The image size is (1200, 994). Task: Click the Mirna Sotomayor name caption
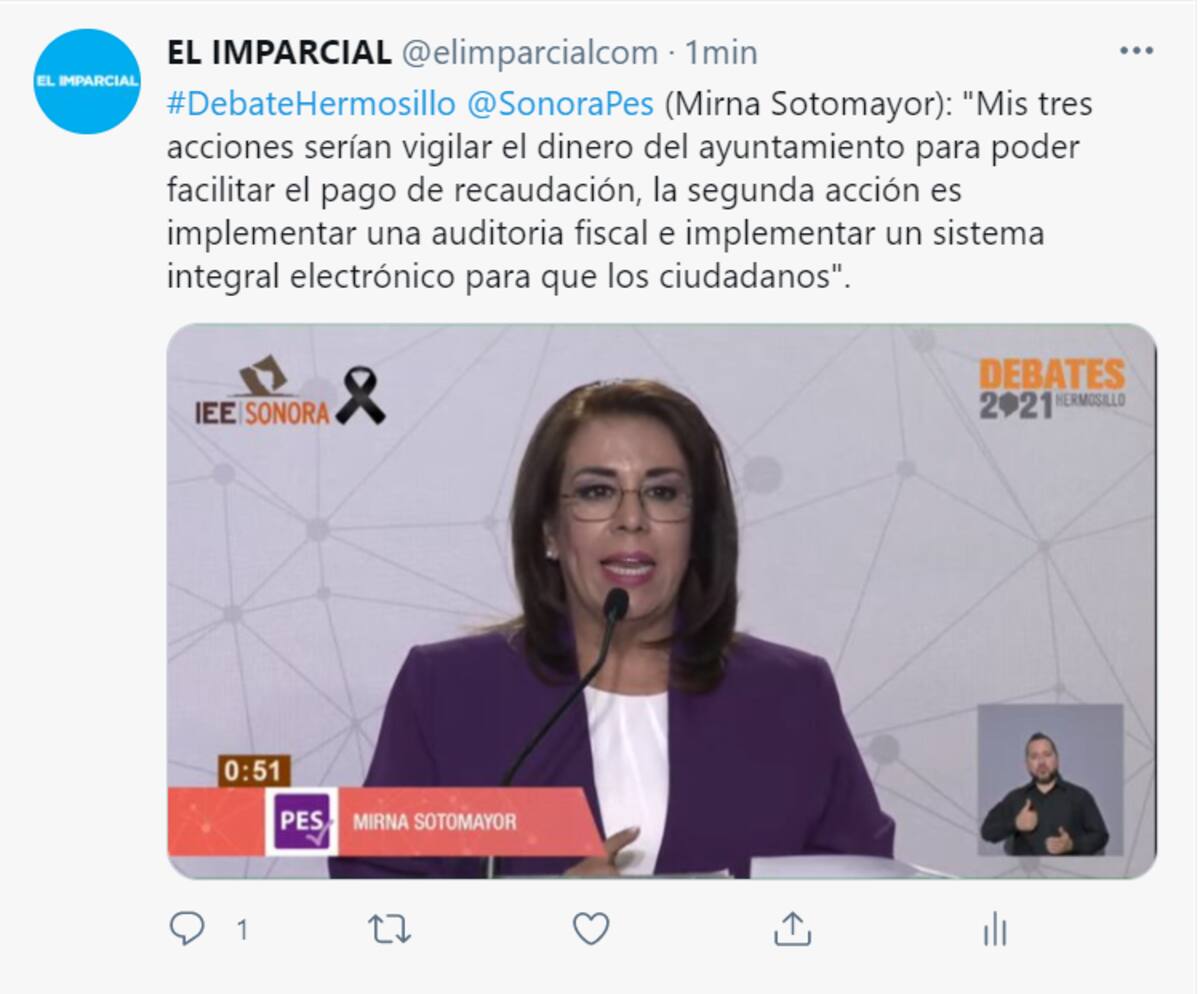coord(435,822)
